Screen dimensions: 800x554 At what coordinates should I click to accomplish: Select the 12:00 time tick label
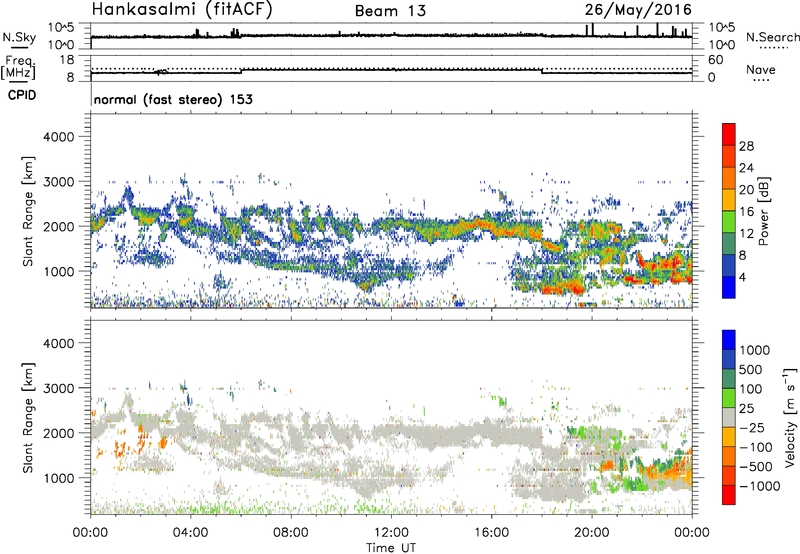point(391,533)
